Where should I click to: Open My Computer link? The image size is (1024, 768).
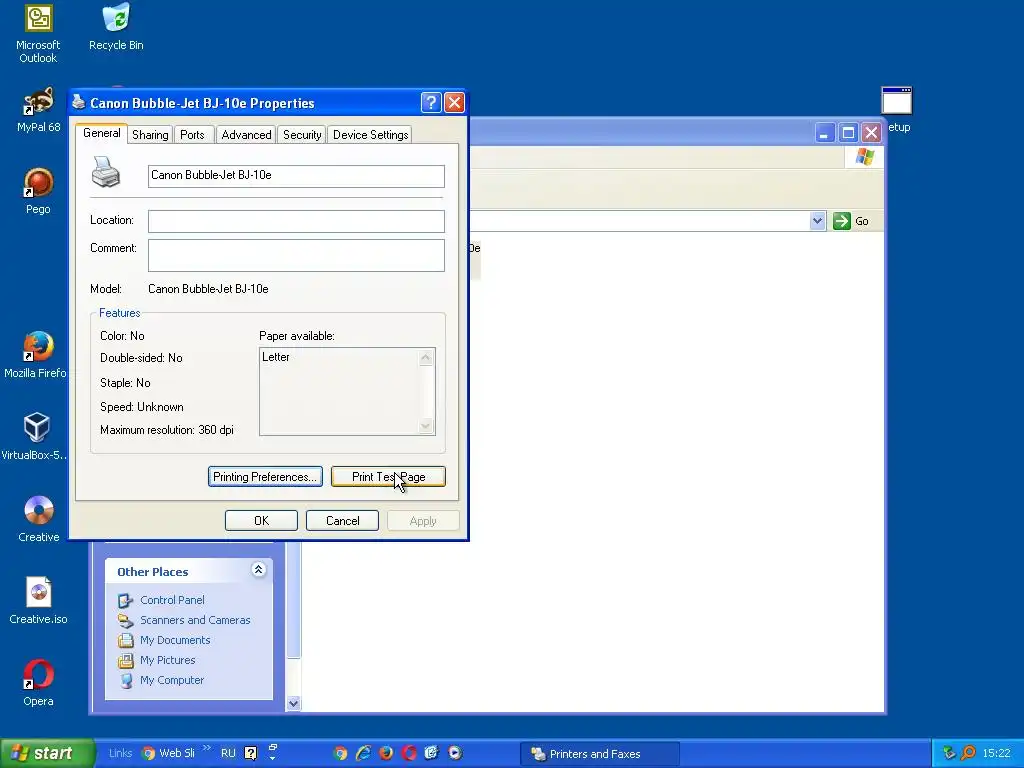tap(172, 680)
